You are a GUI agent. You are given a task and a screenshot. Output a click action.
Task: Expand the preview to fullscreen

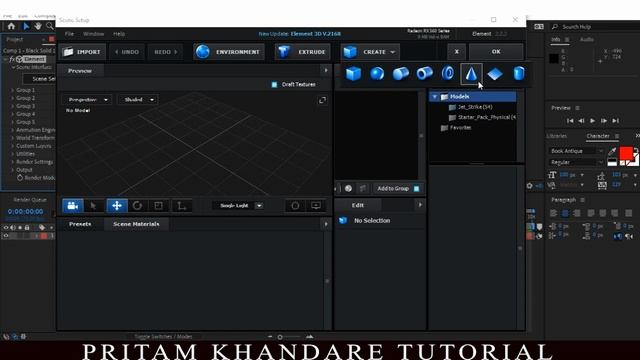322,100
